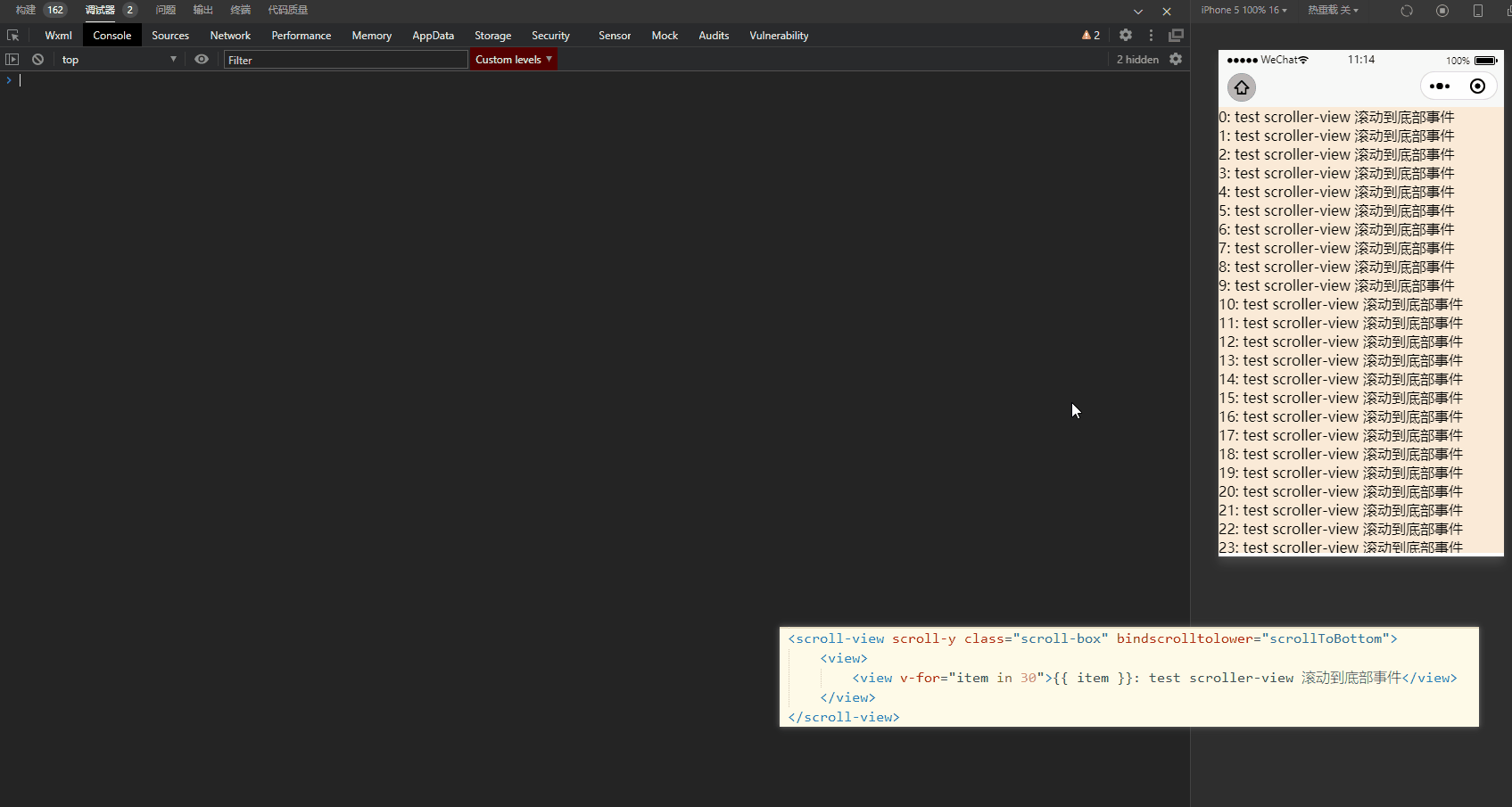This screenshot has width=1512, height=807.
Task: Open the iPhone 5 device dropdown
Action: (x=1244, y=11)
